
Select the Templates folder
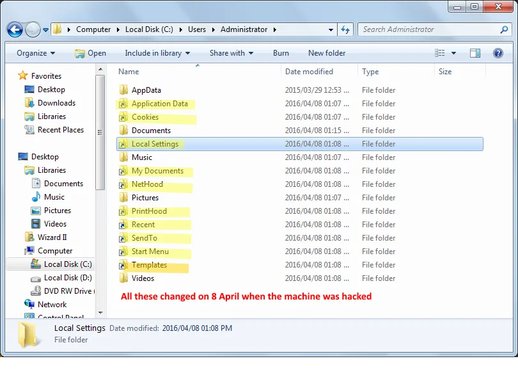tap(143, 265)
